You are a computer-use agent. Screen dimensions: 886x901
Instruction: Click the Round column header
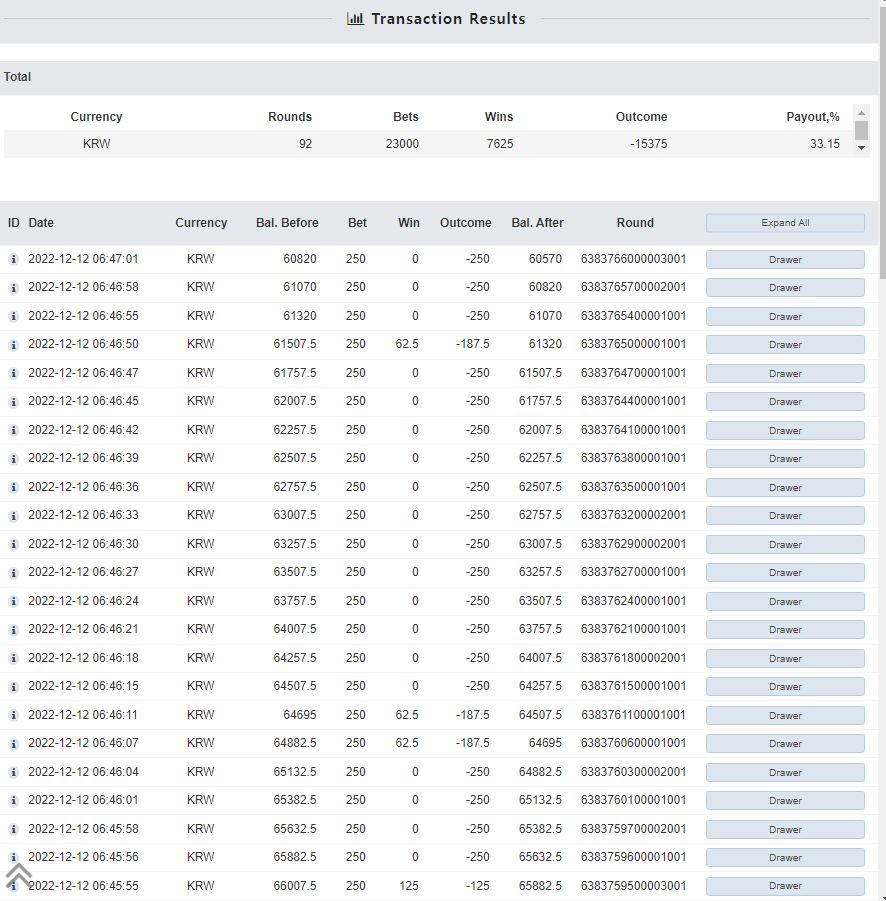pos(635,223)
